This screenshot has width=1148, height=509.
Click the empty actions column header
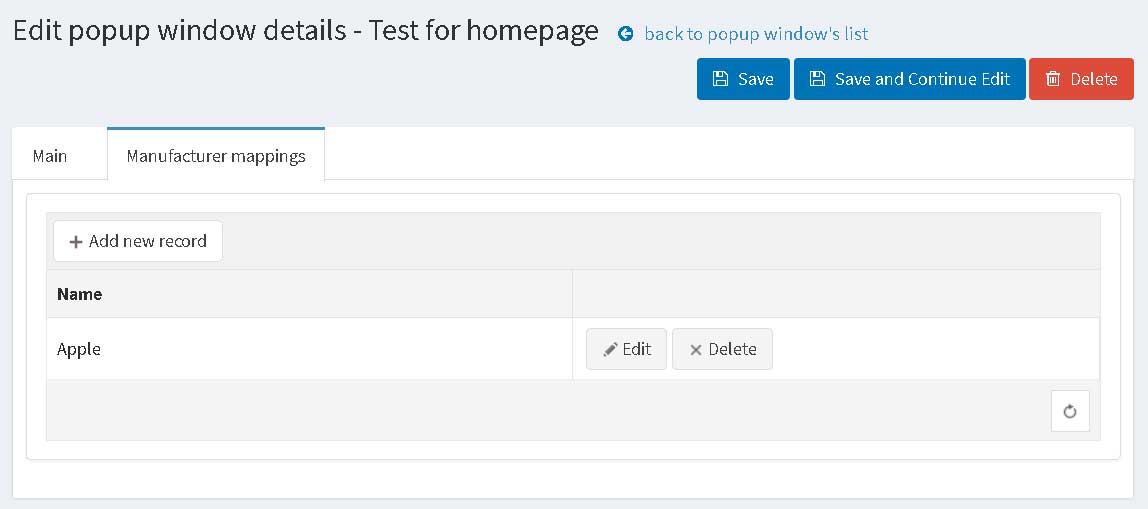tap(836, 294)
